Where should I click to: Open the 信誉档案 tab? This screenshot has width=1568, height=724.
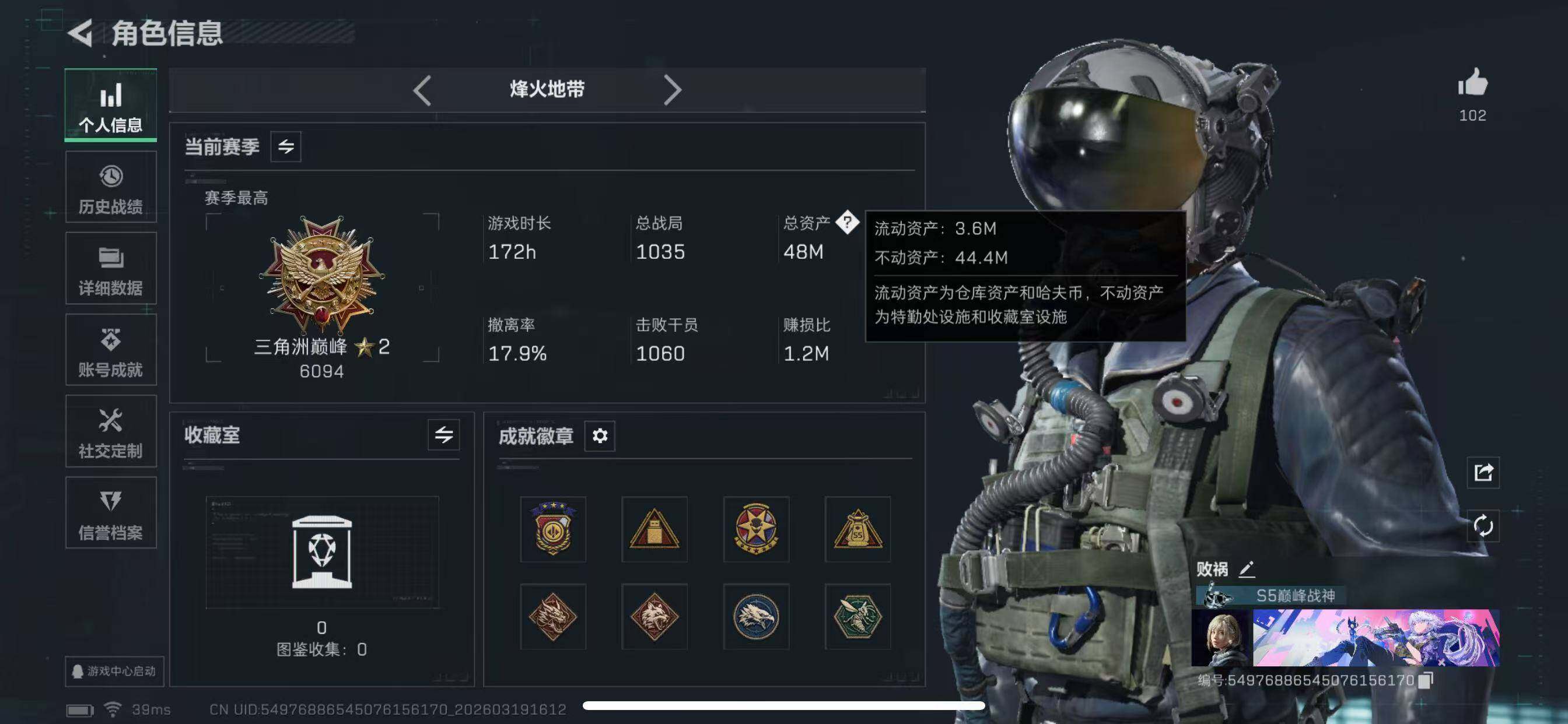pos(111,513)
